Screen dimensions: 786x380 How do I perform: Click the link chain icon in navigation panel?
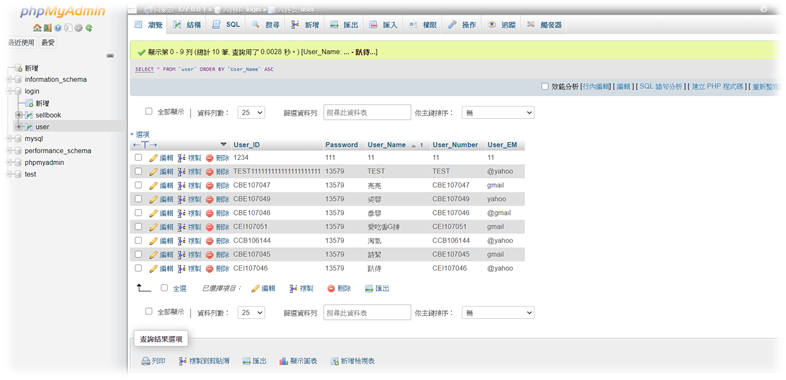tap(110, 56)
